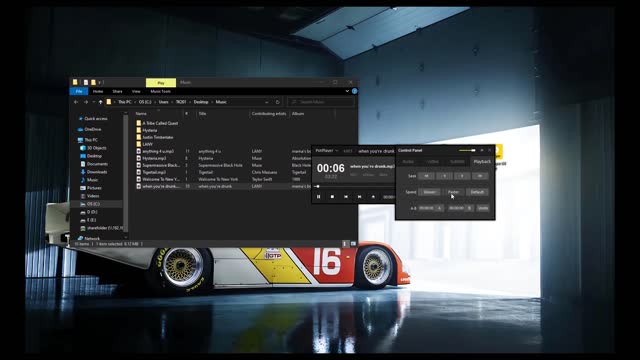The image size is (640, 360).
Task: Expand the Explorer ribbon chevron
Action: point(347,91)
